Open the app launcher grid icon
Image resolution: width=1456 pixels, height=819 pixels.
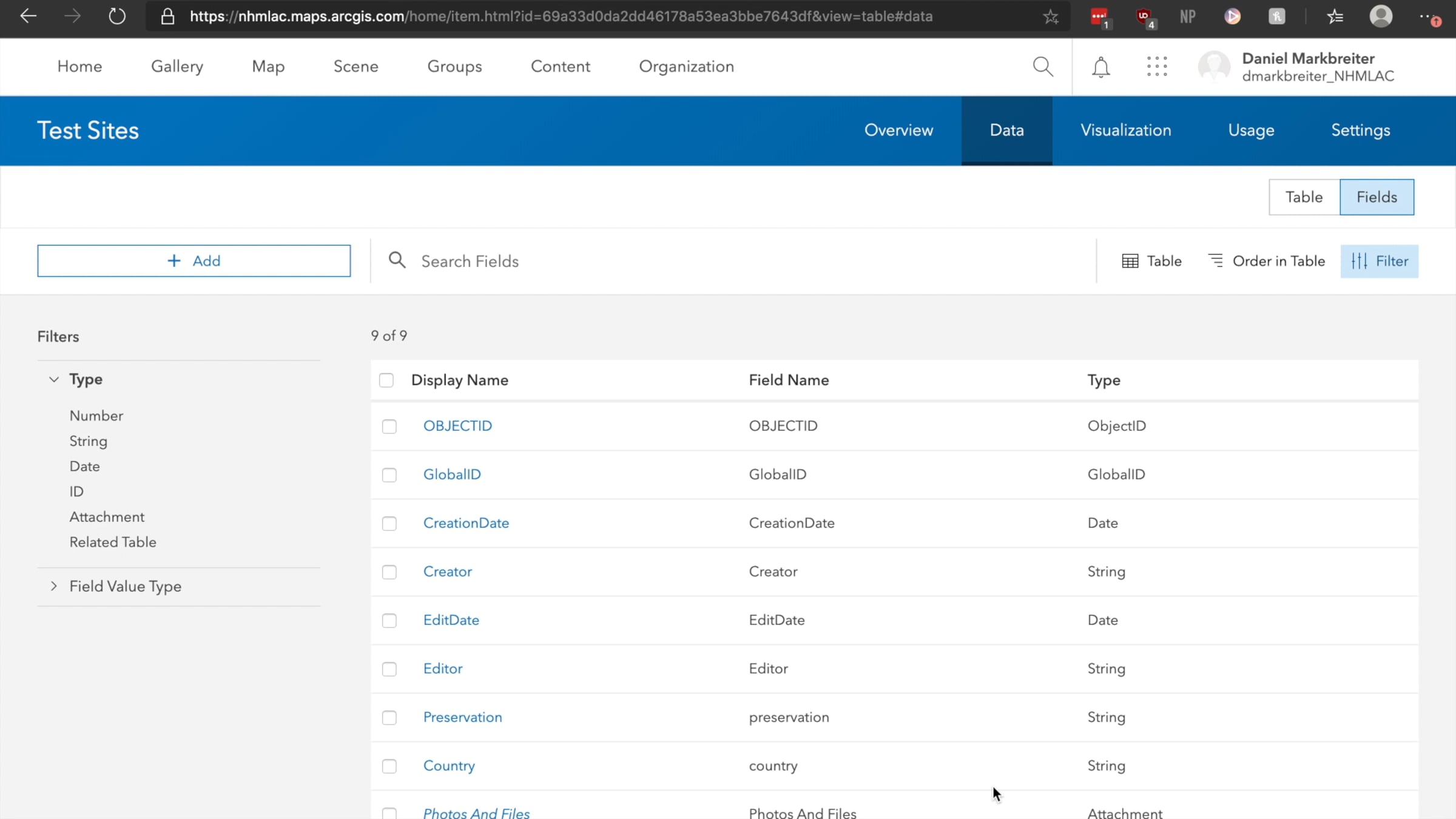[1157, 66]
